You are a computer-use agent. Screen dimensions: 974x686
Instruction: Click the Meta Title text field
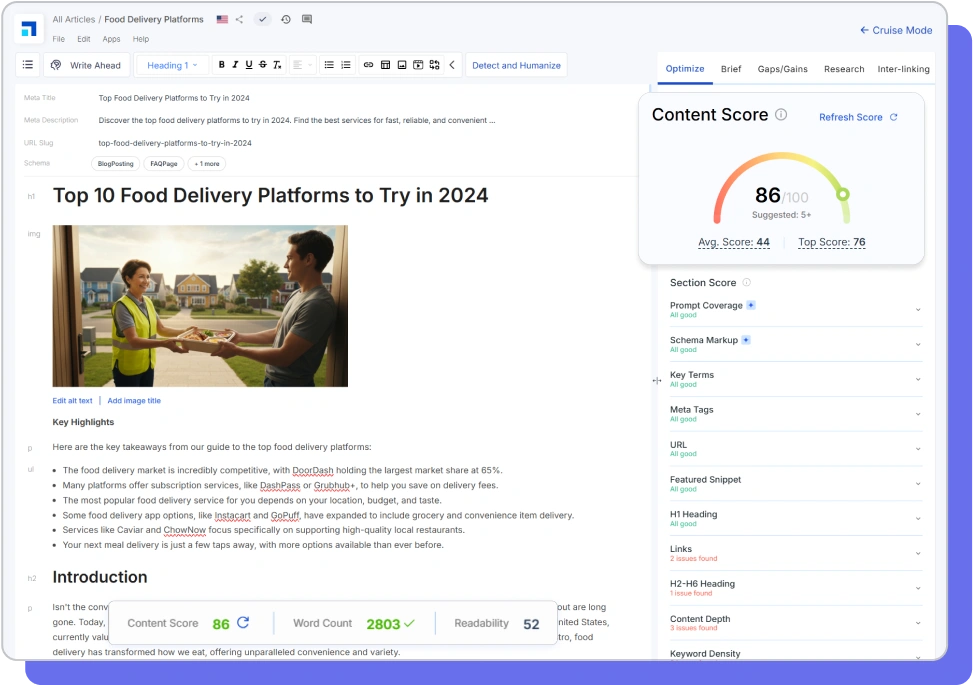click(x=174, y=98)
